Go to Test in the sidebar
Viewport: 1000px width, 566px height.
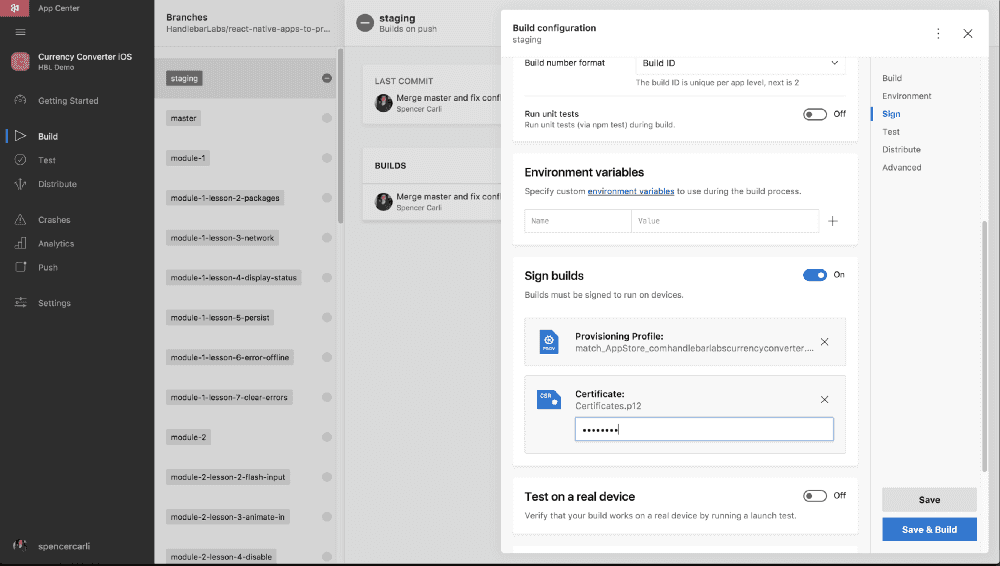pyautogui.click(x=47, y=160)
